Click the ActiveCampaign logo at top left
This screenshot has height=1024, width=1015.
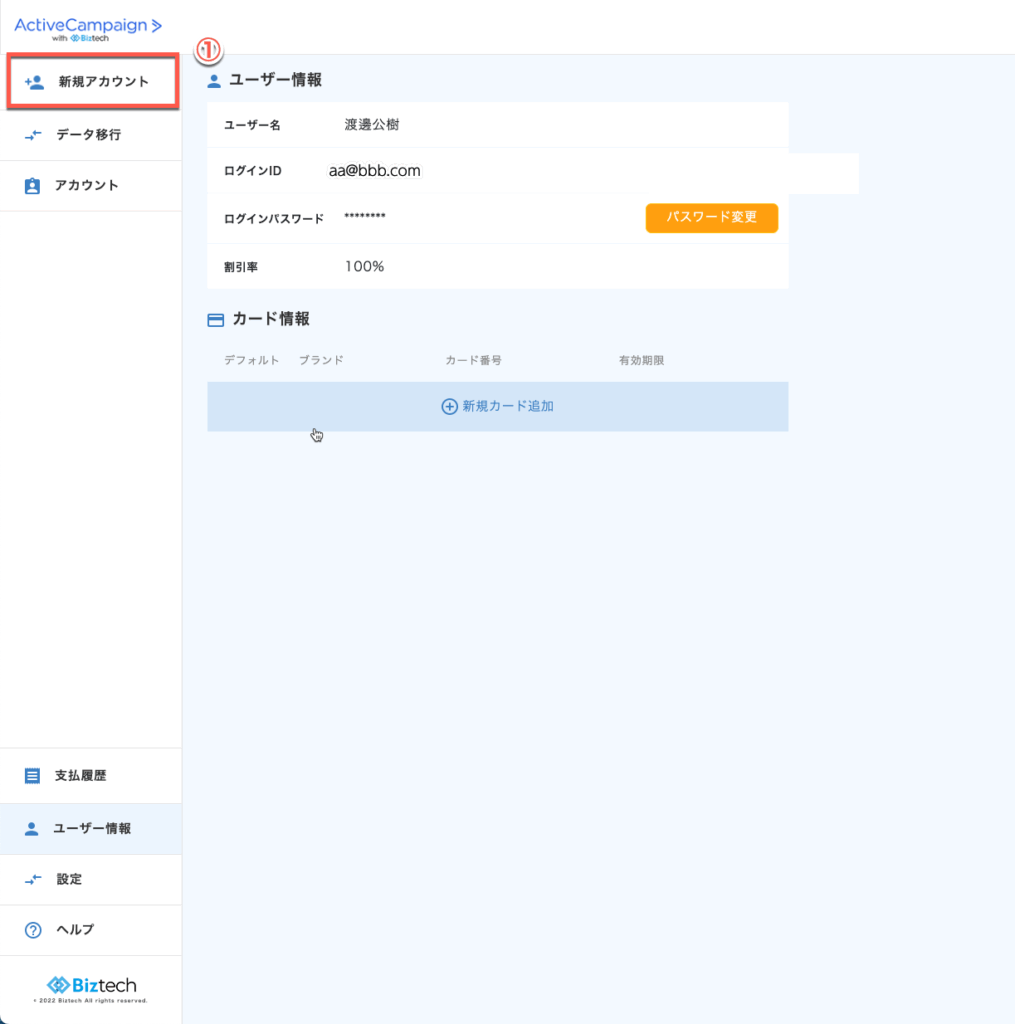pos(87,27)
